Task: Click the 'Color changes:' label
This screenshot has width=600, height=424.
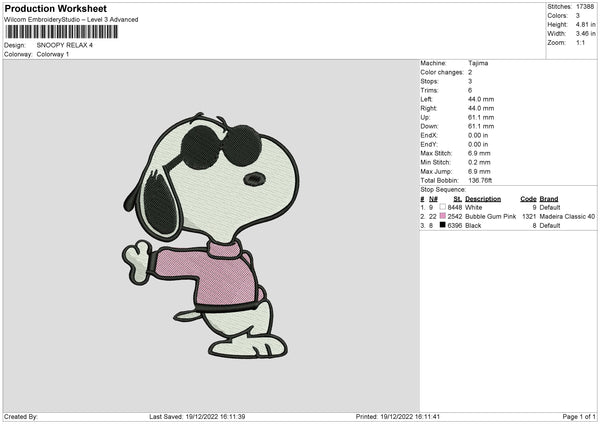Action: [442, 72]
